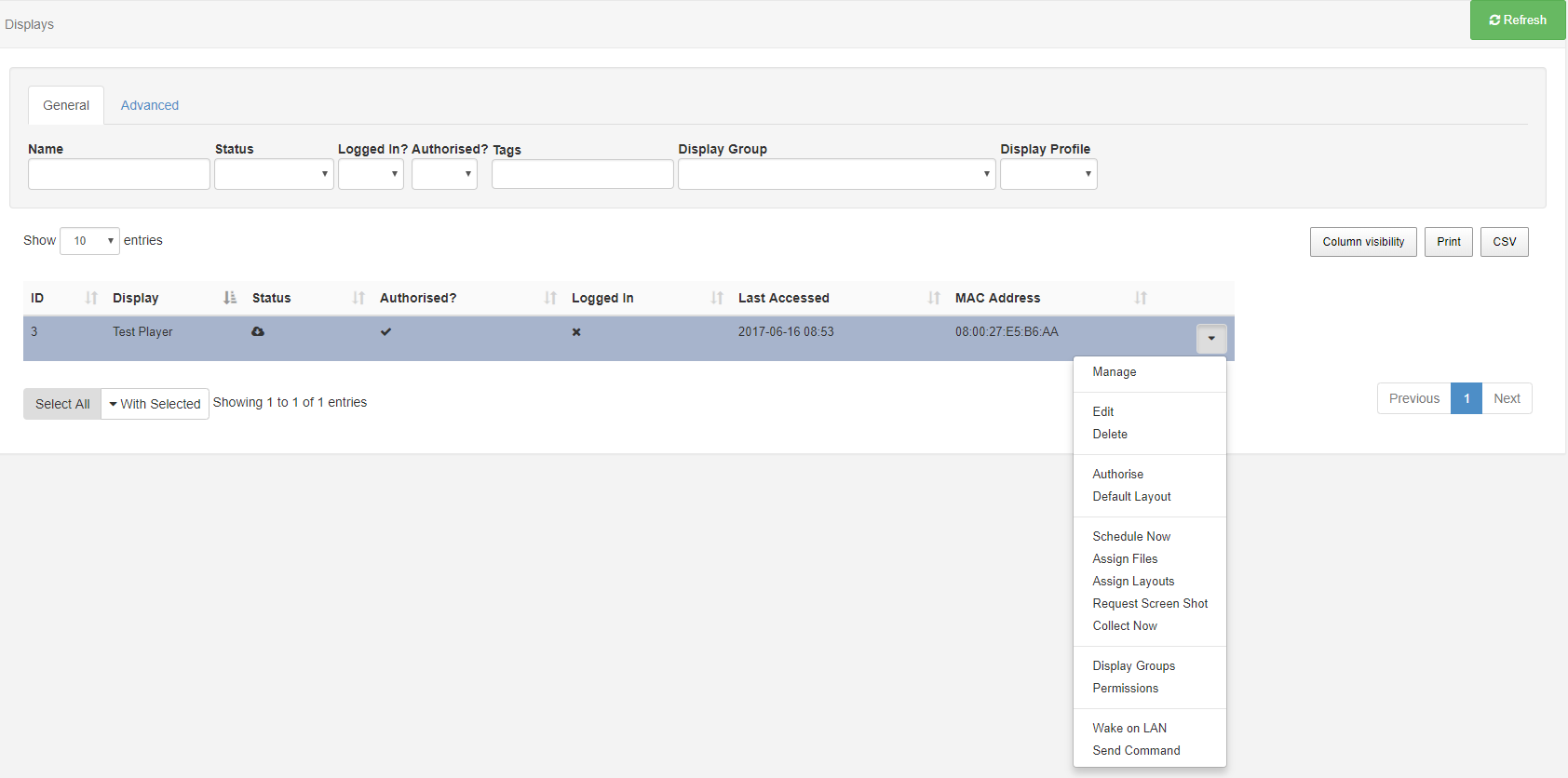Select Wake on LAN menu option
The height and width of the screenshot is (778, 1568).
click(1129, 729)
